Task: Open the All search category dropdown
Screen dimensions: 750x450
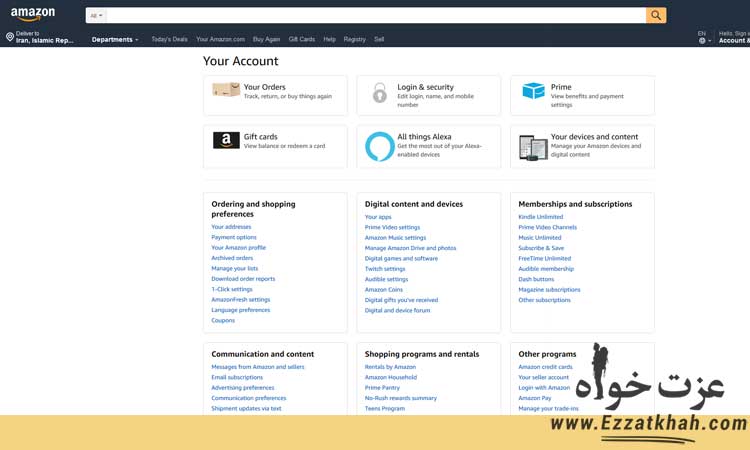Action: [97, 16]
